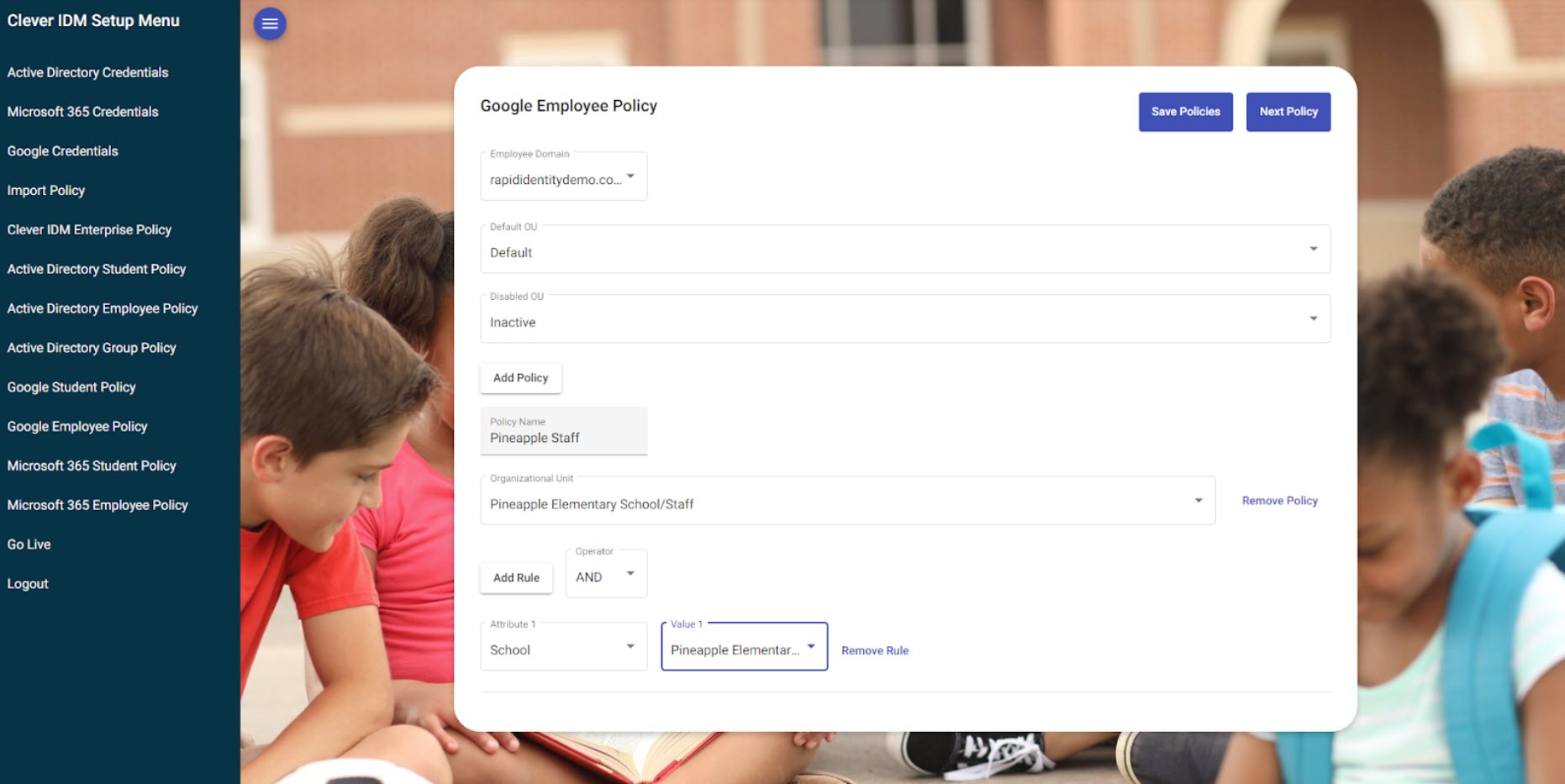Select Clever IDM Enterprise Policy
Screen dimensions: 1565x784
(89, 229)
